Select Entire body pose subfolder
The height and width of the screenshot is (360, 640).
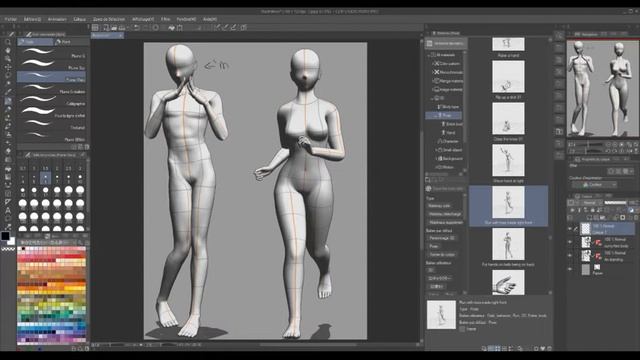[x=452, y=124]
